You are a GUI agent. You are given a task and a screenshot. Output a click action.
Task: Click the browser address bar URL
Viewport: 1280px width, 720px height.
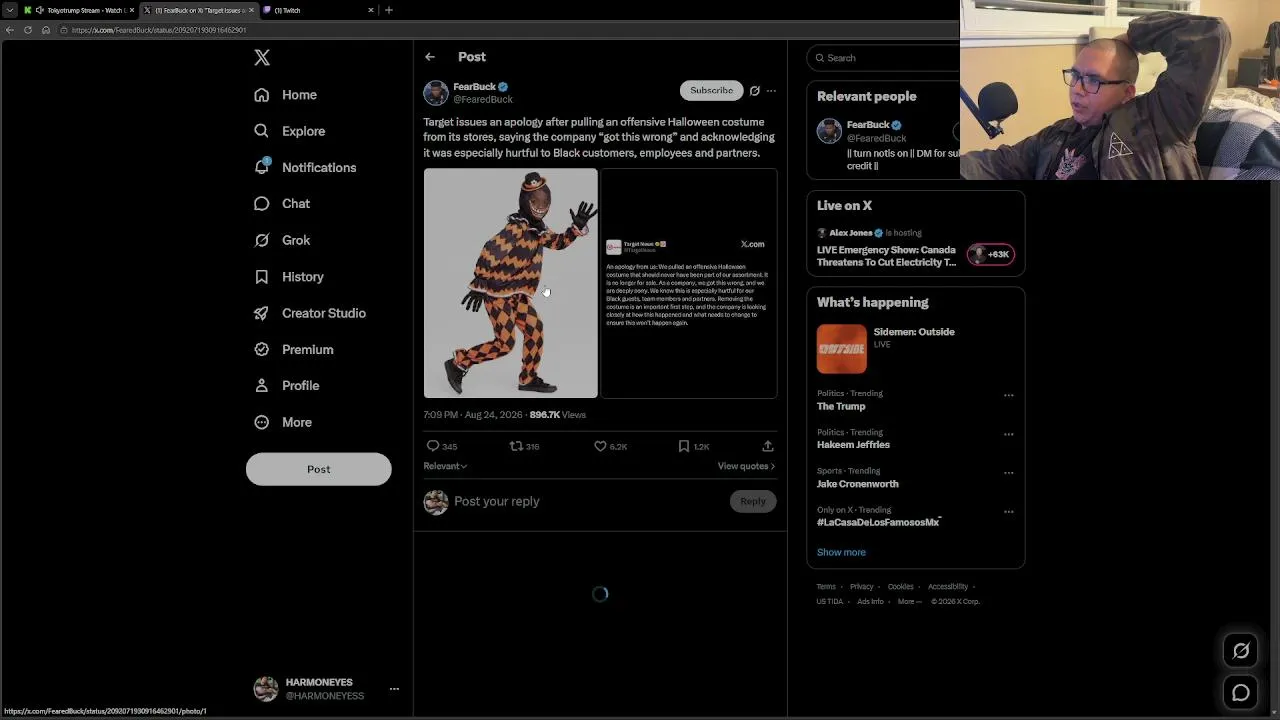[x=158, y=30]
